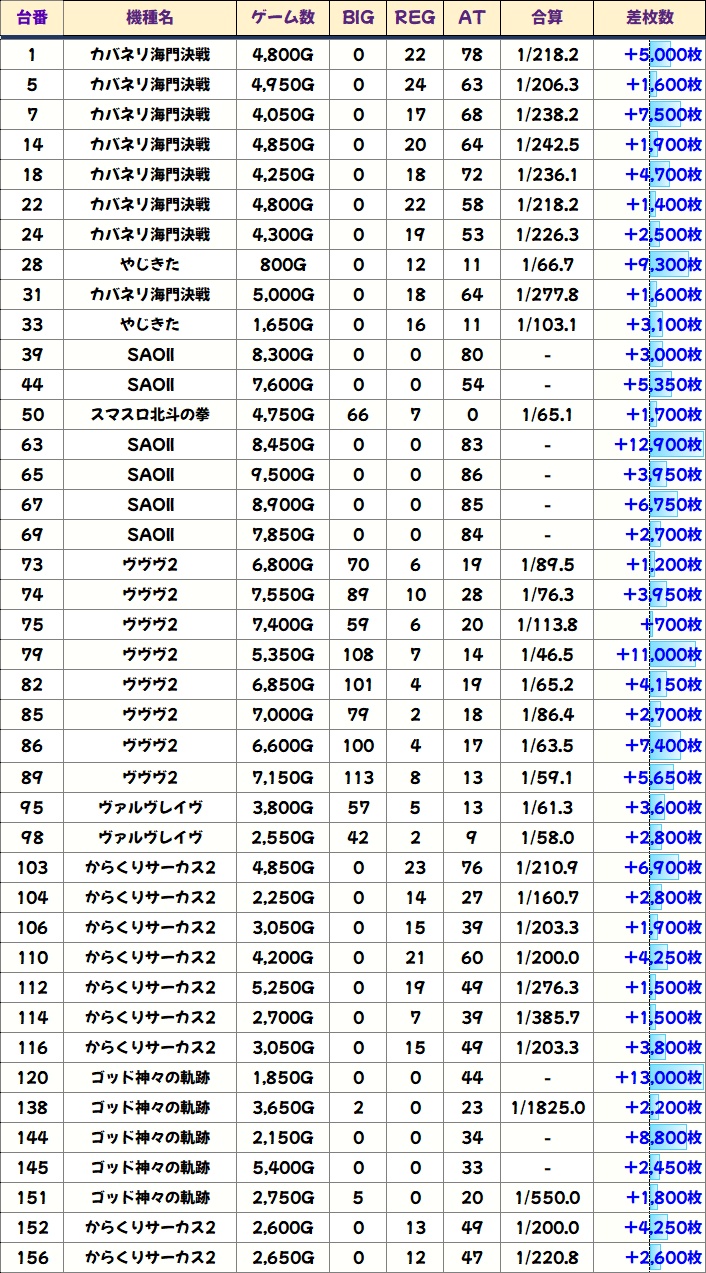Screen dimensions: 706x1273
Task: Click the +8,800枚 difference cell
Action: [650, 1137]
